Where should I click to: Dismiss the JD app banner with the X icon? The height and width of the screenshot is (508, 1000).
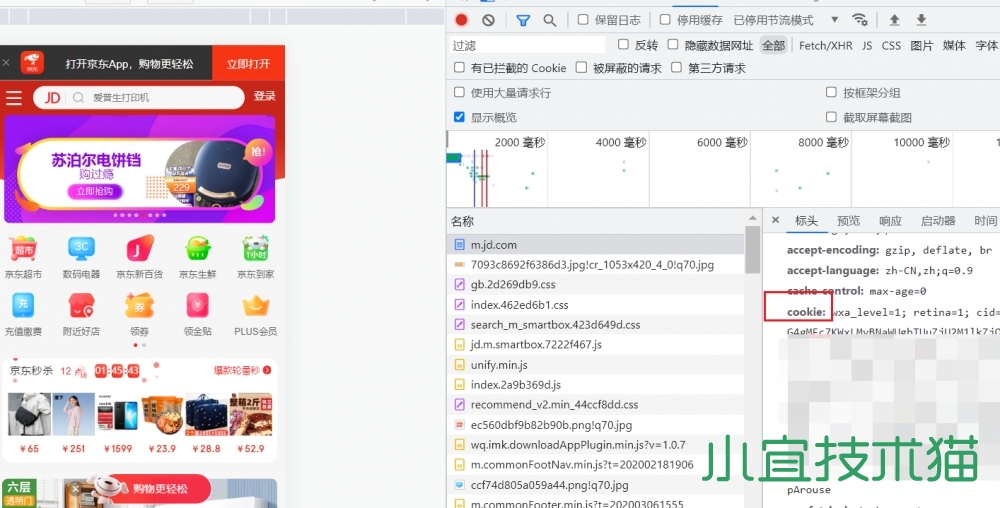(6, 63)
